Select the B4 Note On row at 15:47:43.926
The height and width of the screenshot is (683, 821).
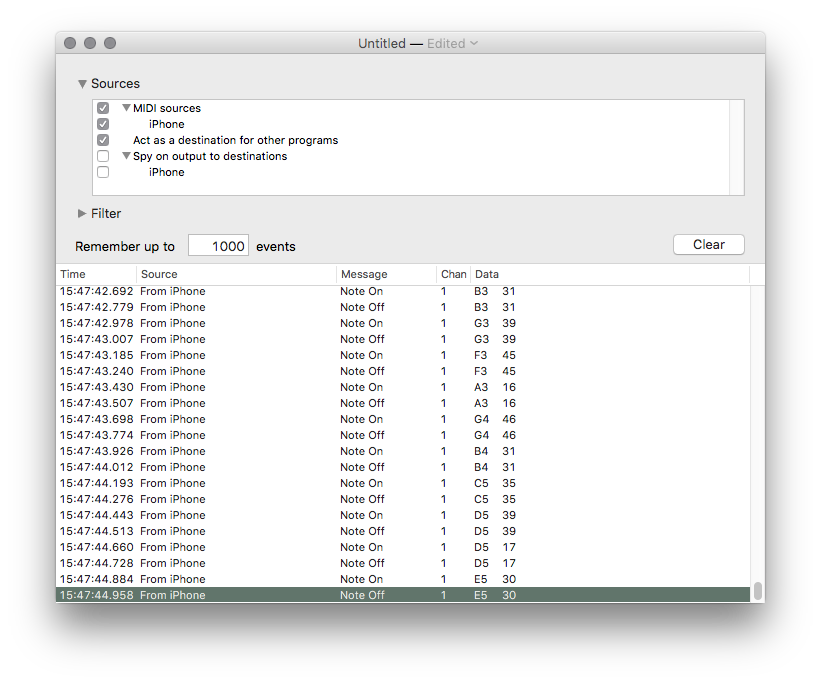(403, 451)
